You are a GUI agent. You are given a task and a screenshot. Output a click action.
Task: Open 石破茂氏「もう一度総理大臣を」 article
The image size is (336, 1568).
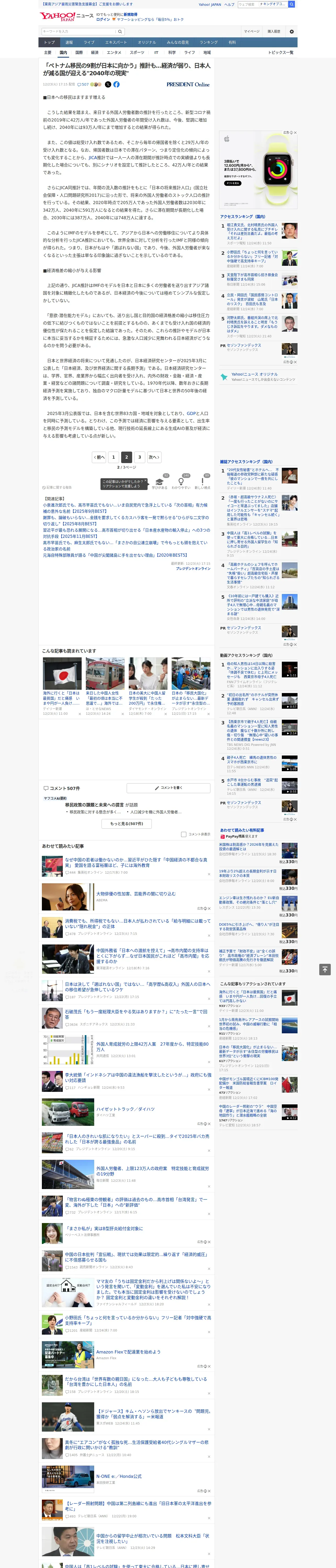point(137,1014)
